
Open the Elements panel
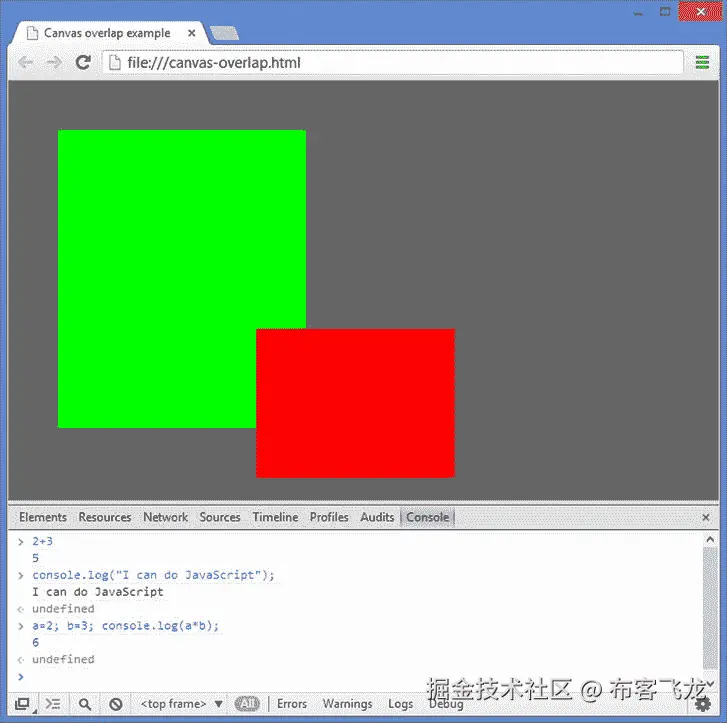tap(43, 517)
